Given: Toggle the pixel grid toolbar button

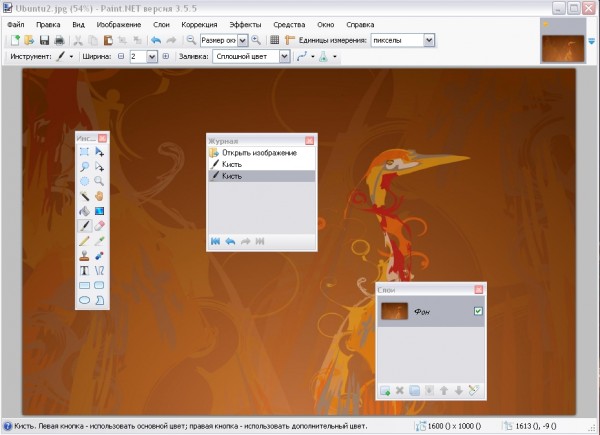Looking at the screenshot, I should point(274,40).
